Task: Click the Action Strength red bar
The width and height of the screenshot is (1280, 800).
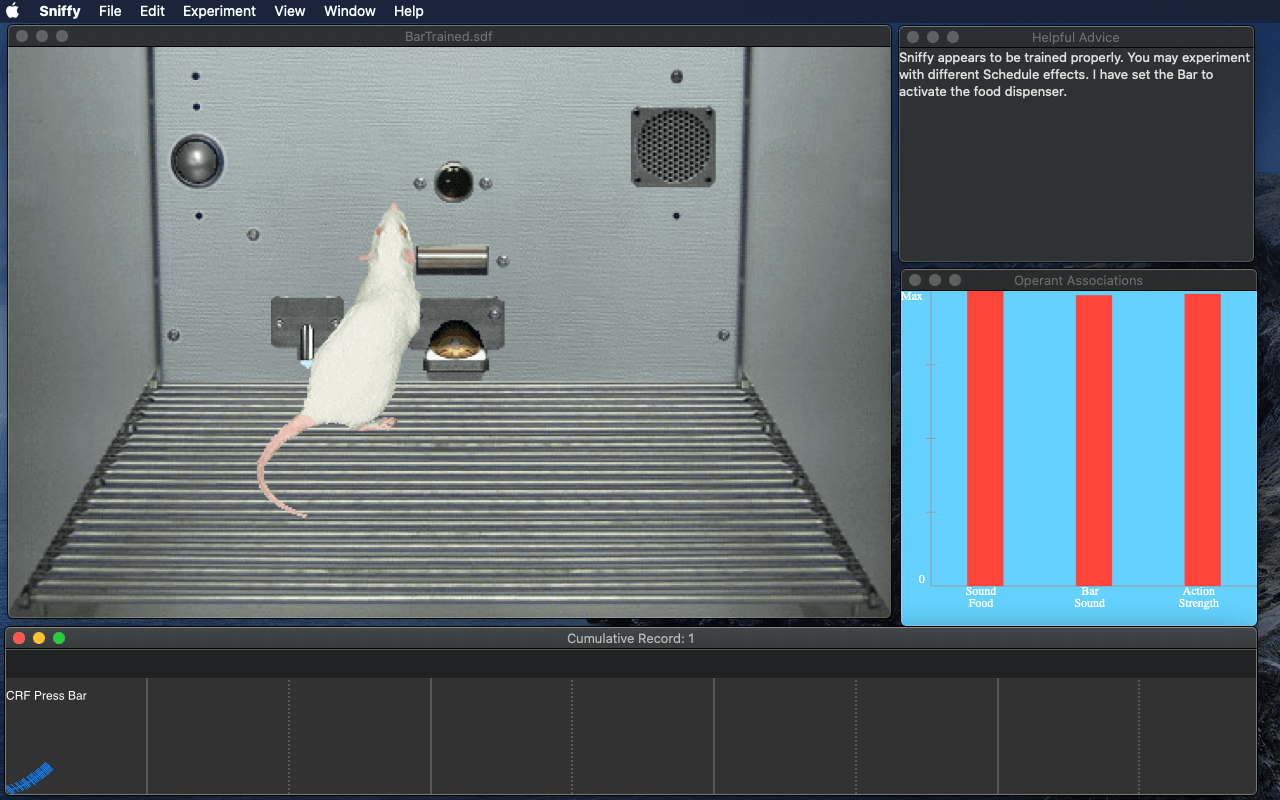Action: pyautogui.click(x=1202, y=439)
